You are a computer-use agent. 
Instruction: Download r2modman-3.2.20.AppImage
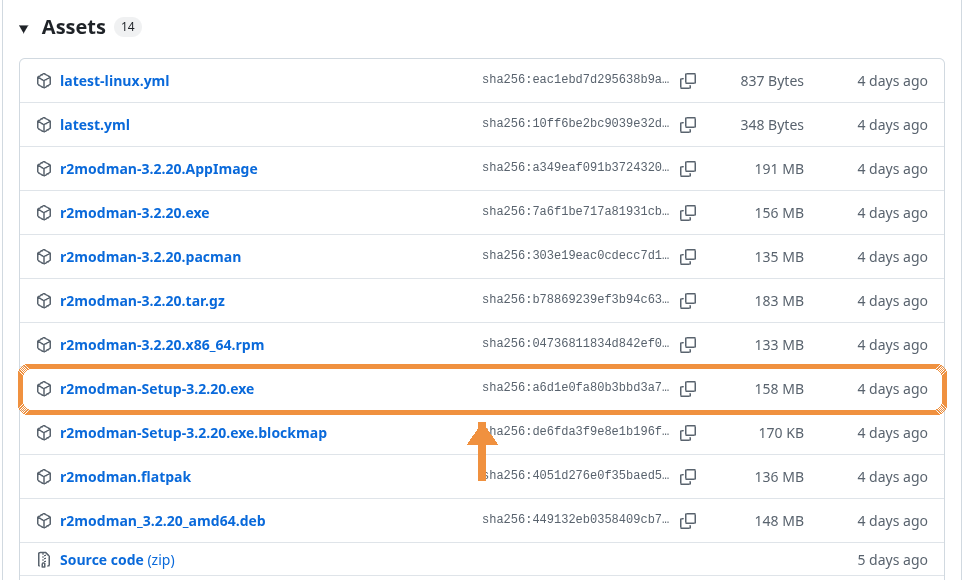(x=158, y=169)
